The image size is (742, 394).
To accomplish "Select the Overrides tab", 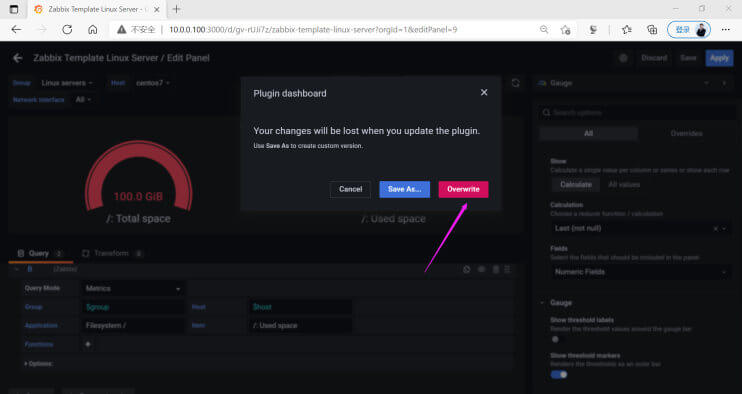I will pyautogui.click(x=686, y=133).
